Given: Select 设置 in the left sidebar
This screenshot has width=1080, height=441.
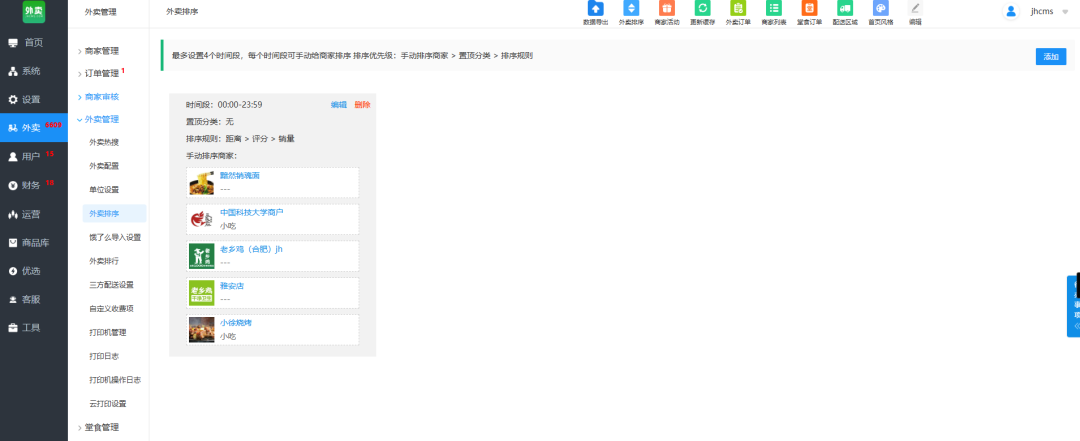Looking at the screenshot, I should coord(31,99).
